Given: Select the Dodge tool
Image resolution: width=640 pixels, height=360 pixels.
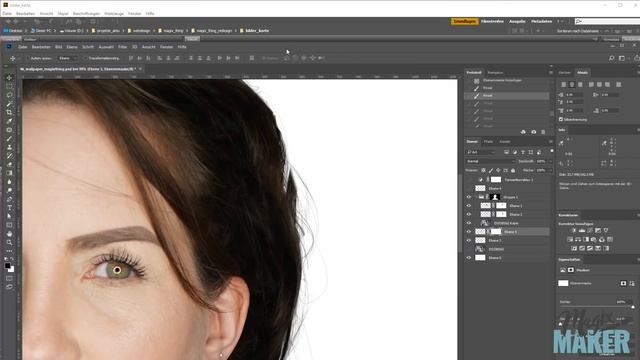Looking at the screenshot, I should 9,191.
